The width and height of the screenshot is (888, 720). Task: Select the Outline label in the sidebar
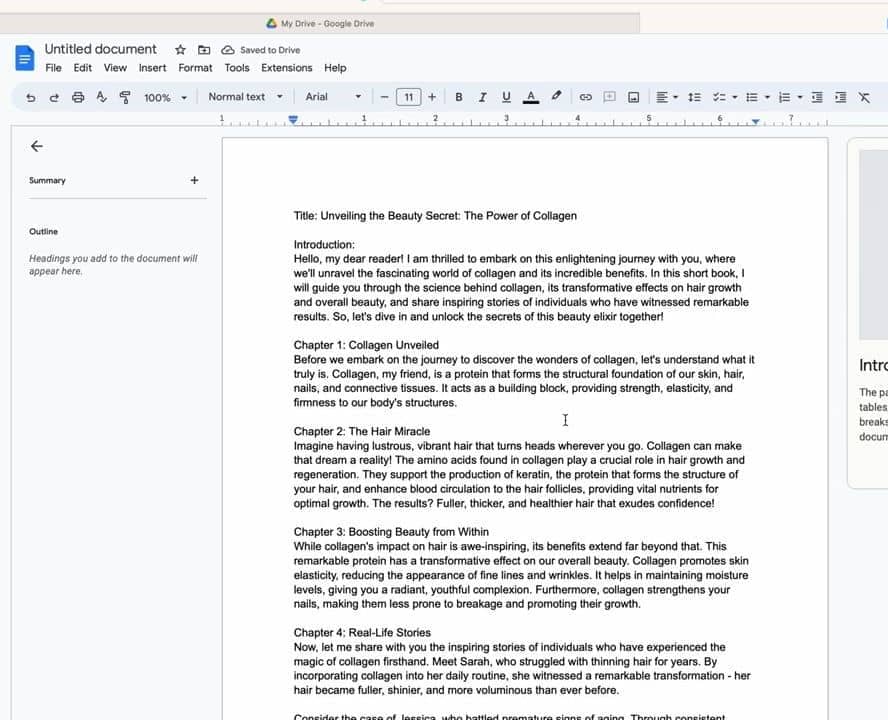(43, 232)
